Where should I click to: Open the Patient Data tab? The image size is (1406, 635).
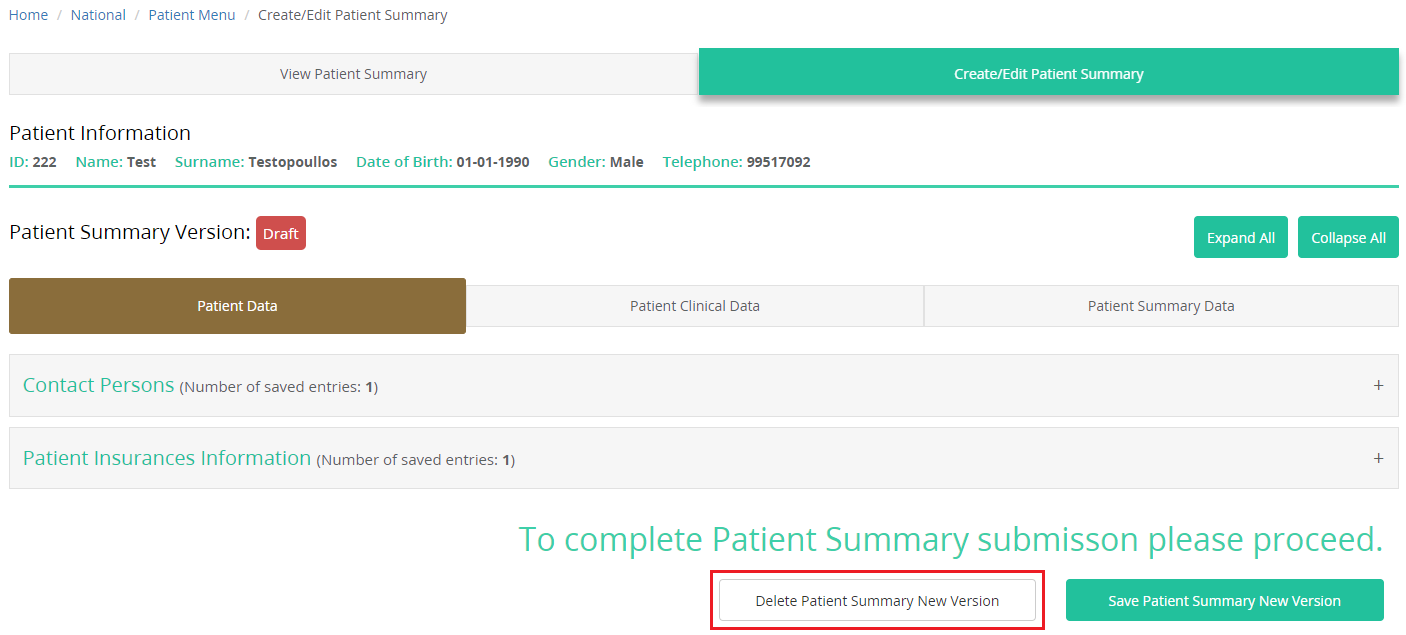click(237, 306)
